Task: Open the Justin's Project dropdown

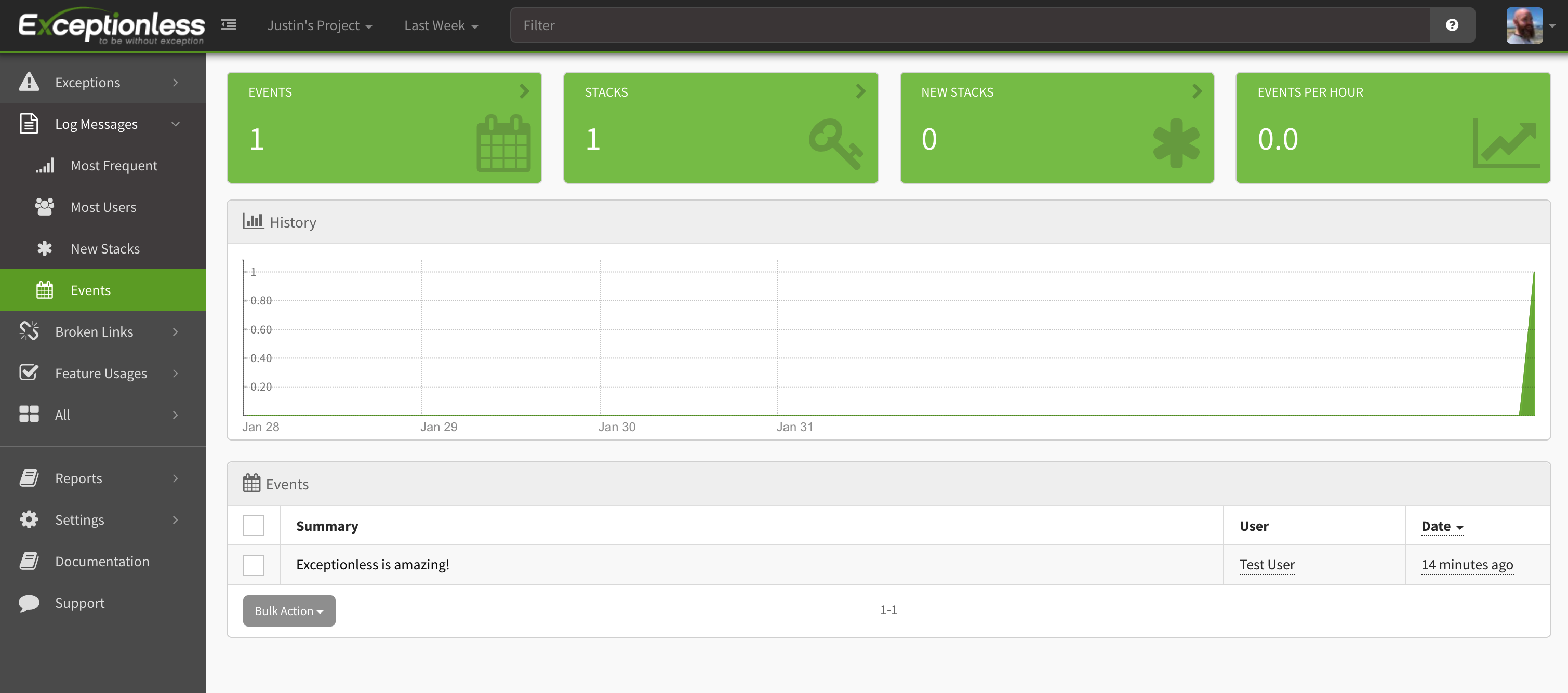Action: click(319, 25)
